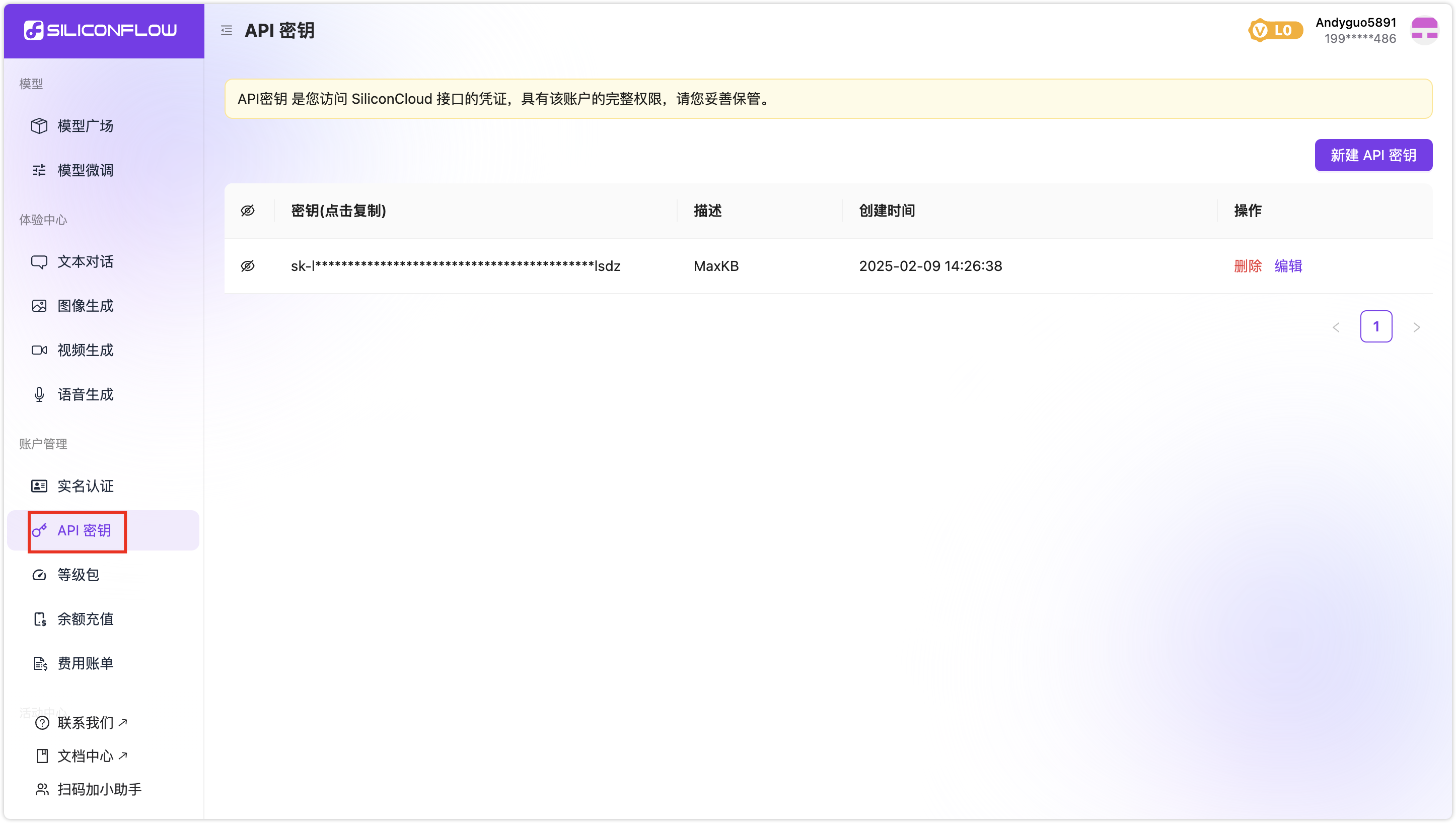Click the 视频生成 camera icon
The height and width of the screenshot is (823, 1456).
[39, 350]
